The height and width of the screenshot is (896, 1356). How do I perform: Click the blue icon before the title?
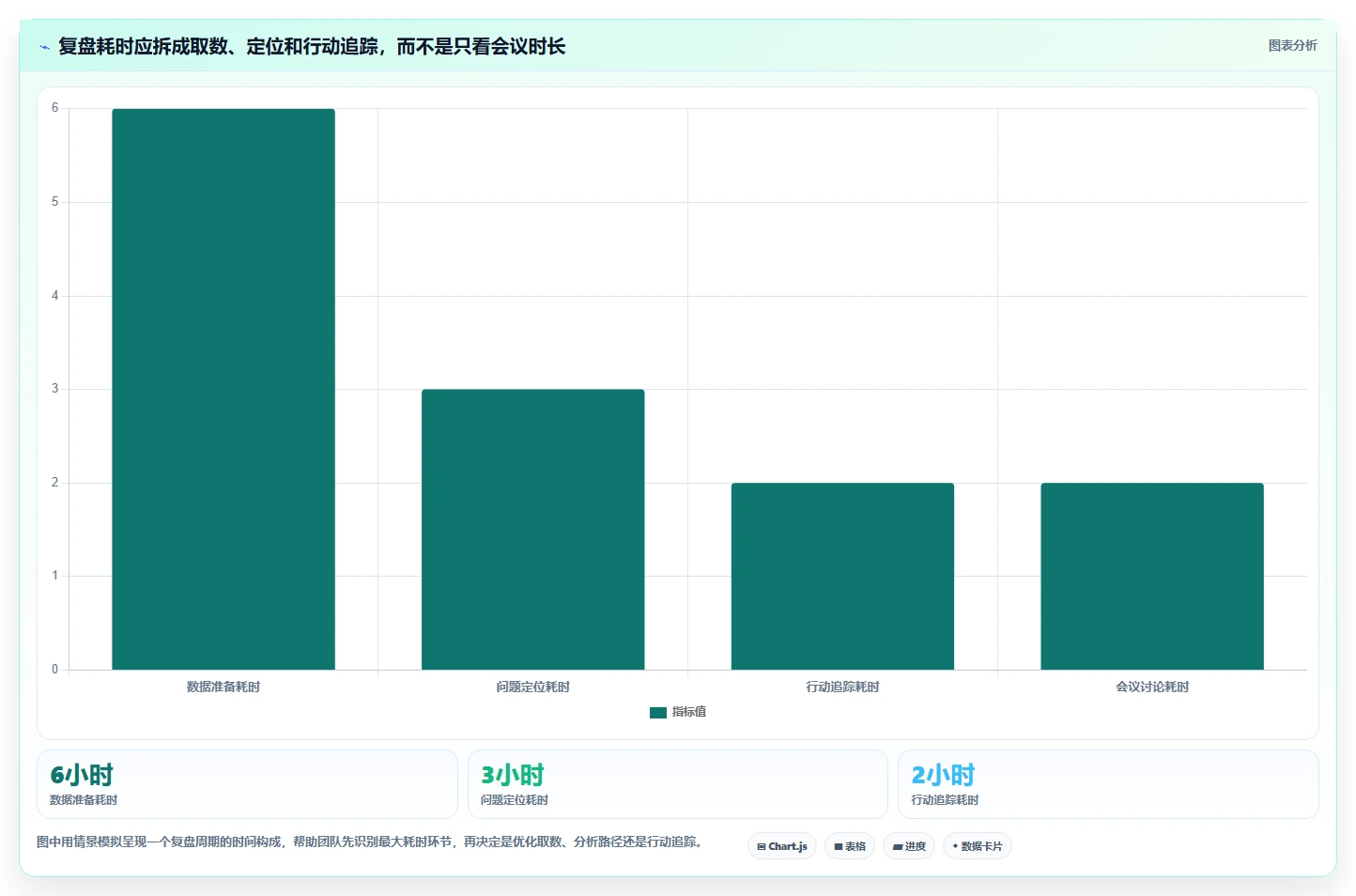pos(44,47)
